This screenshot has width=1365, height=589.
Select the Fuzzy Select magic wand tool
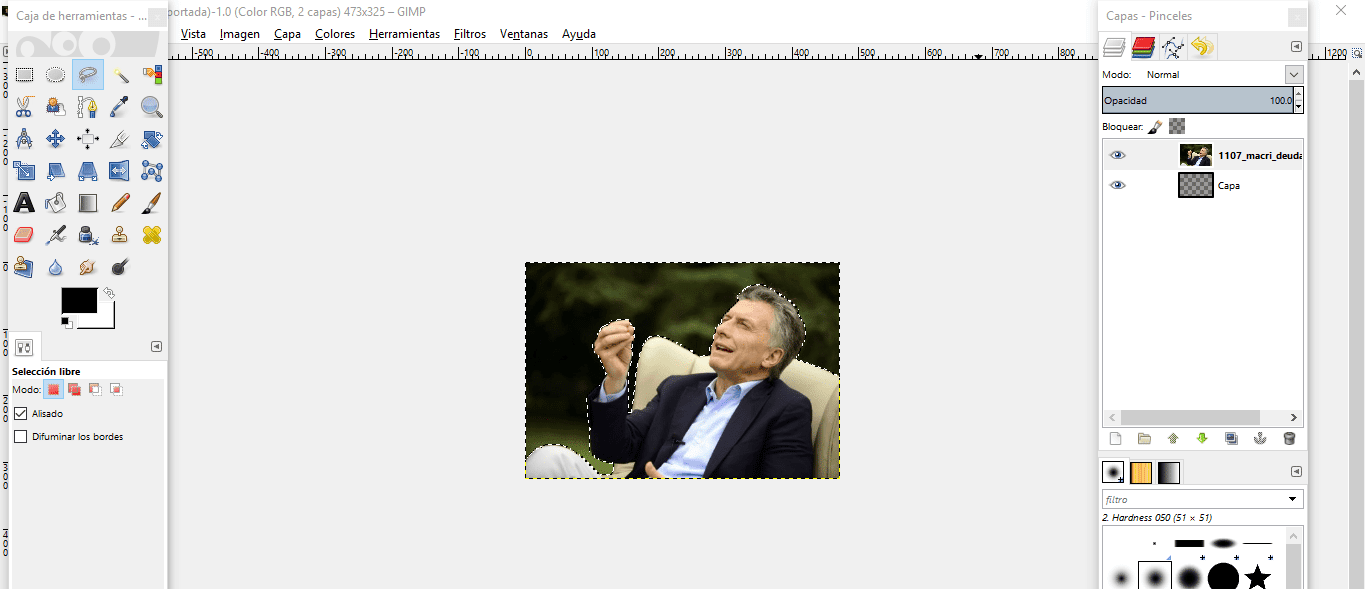click(120, 75)
